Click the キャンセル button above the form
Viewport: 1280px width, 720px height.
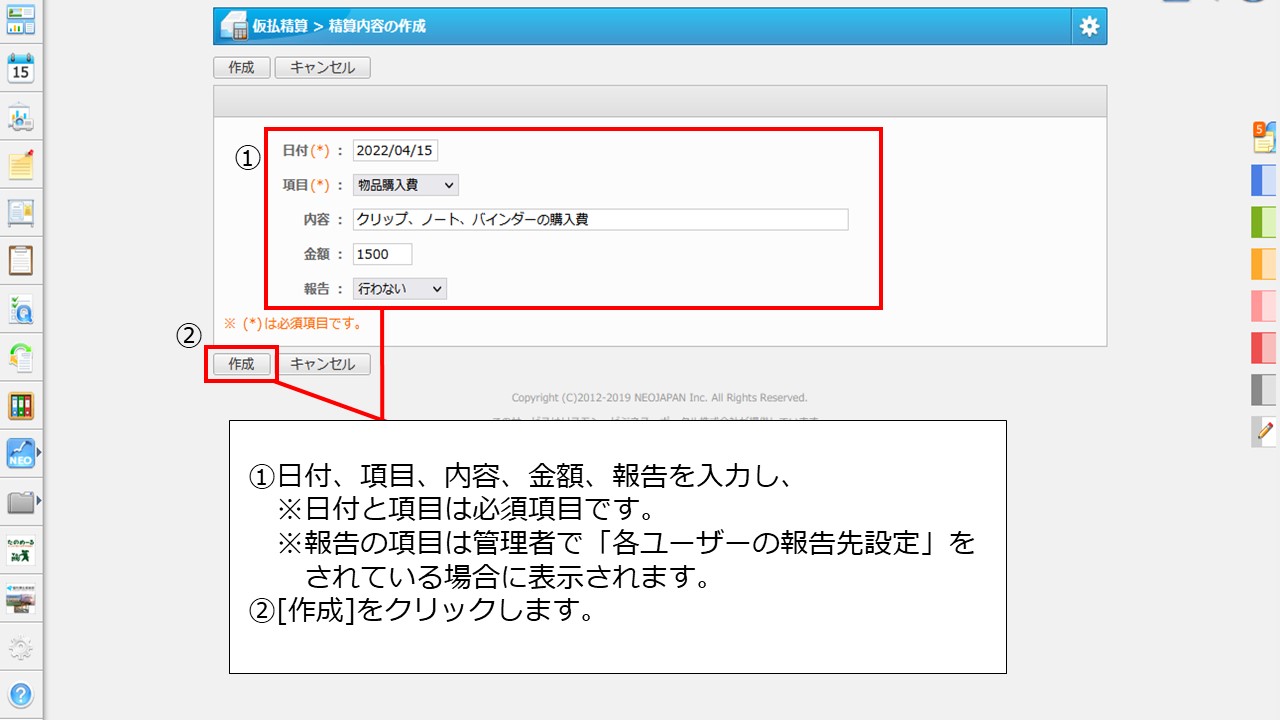322,68
